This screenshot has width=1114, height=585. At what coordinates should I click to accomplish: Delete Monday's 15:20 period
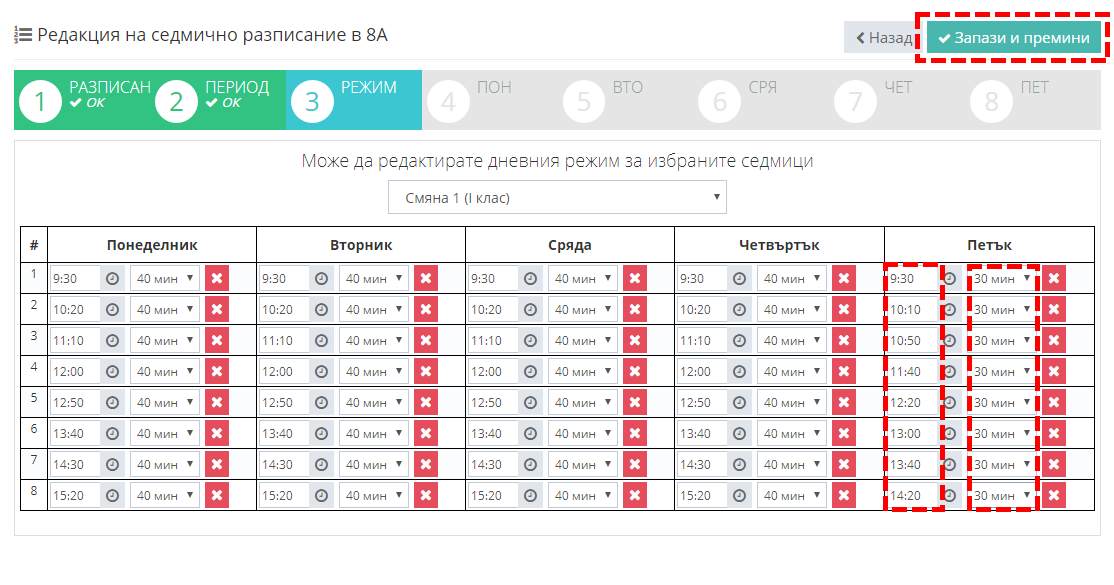pos(217,496)
